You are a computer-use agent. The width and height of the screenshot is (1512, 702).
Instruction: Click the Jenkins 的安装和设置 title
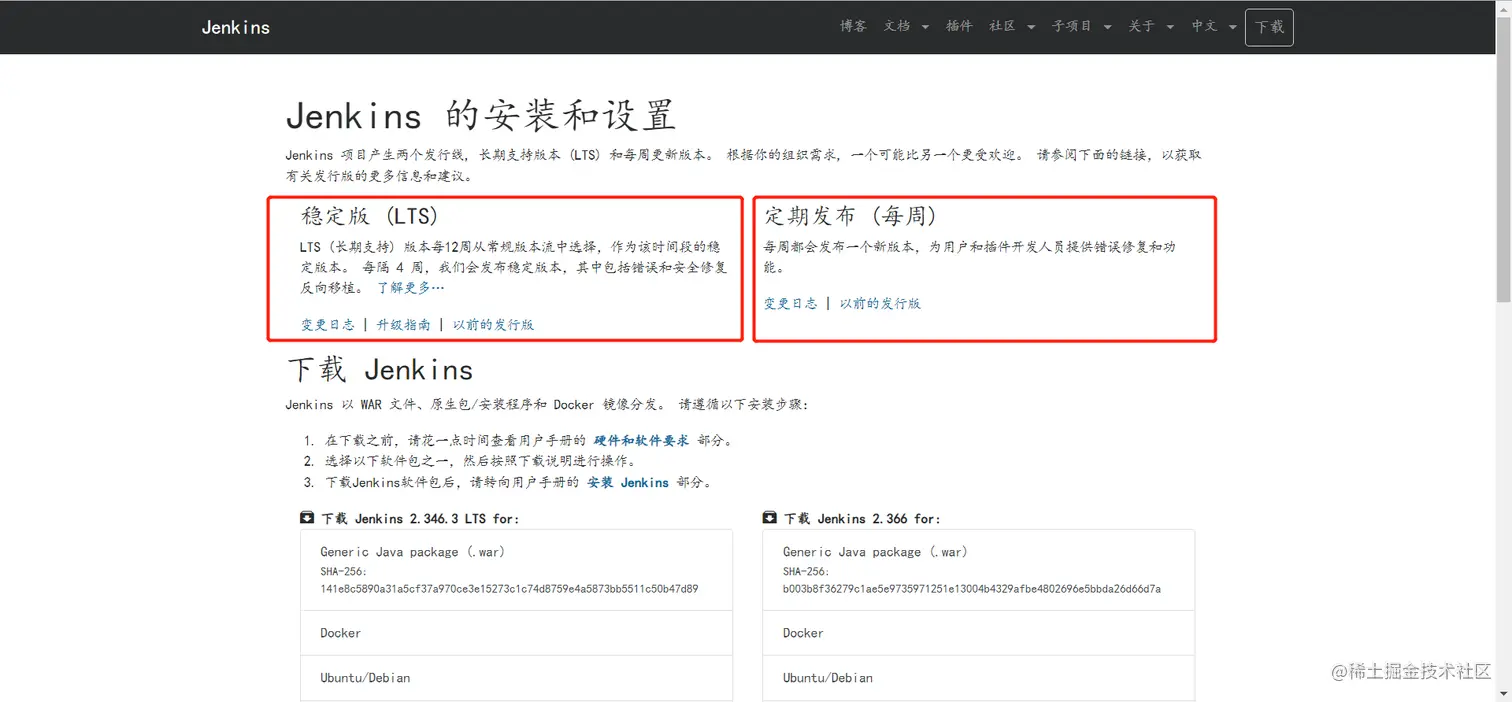[x=481, y=116]
